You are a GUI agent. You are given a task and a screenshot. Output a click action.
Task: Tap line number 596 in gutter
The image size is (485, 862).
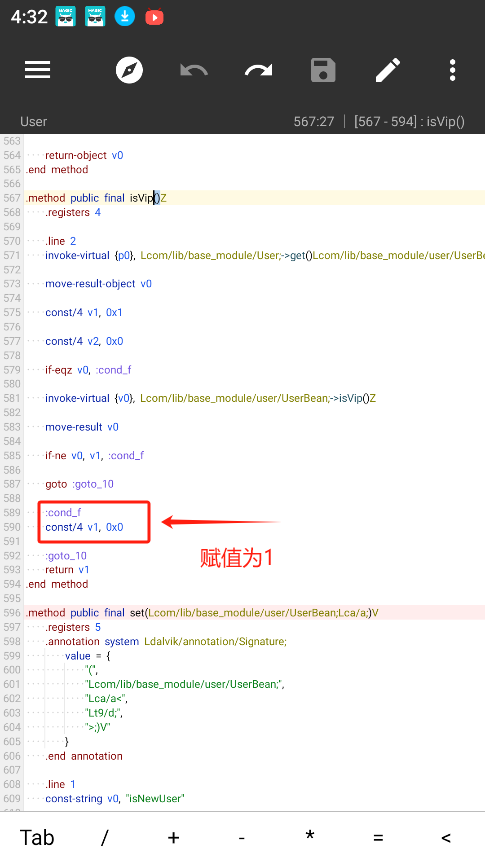click(x=12, y=612)
